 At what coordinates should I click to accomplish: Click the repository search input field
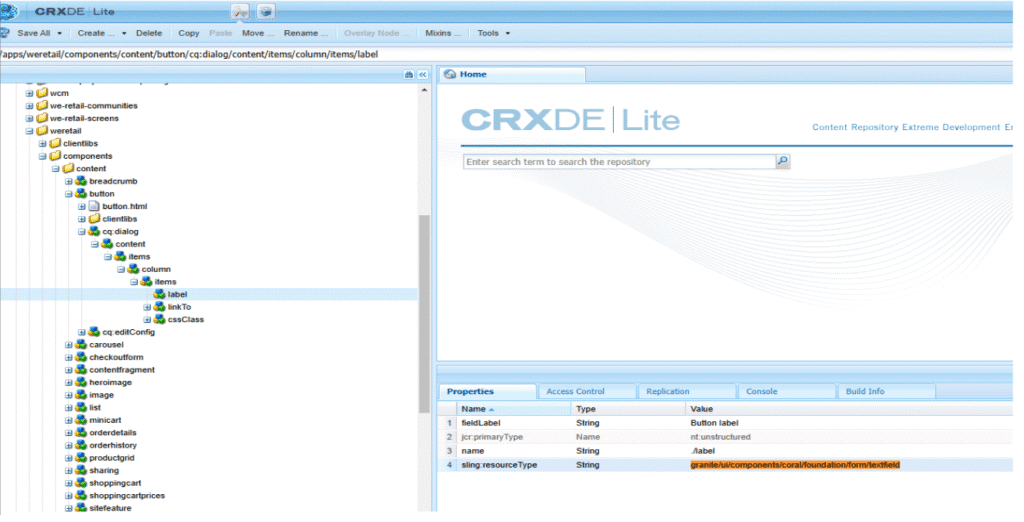(619, 161)
